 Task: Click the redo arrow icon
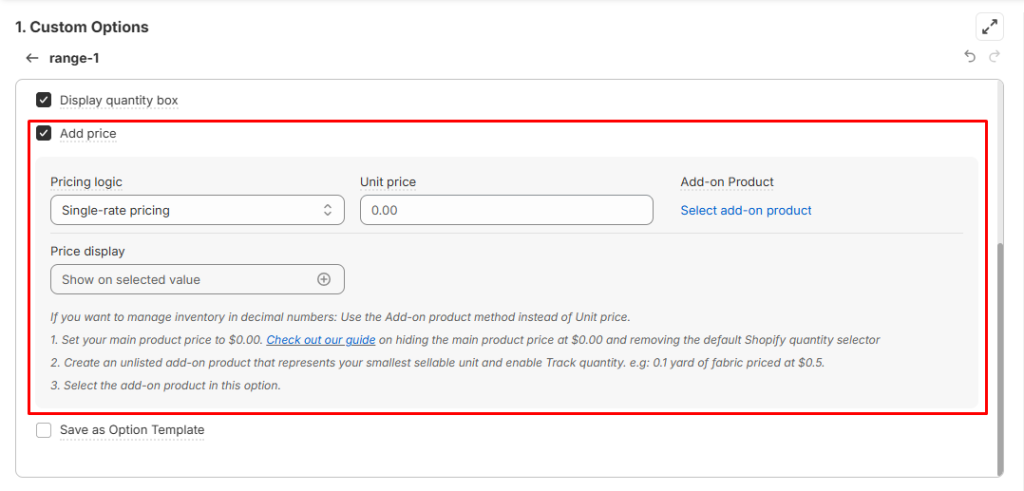pos(994,58)
